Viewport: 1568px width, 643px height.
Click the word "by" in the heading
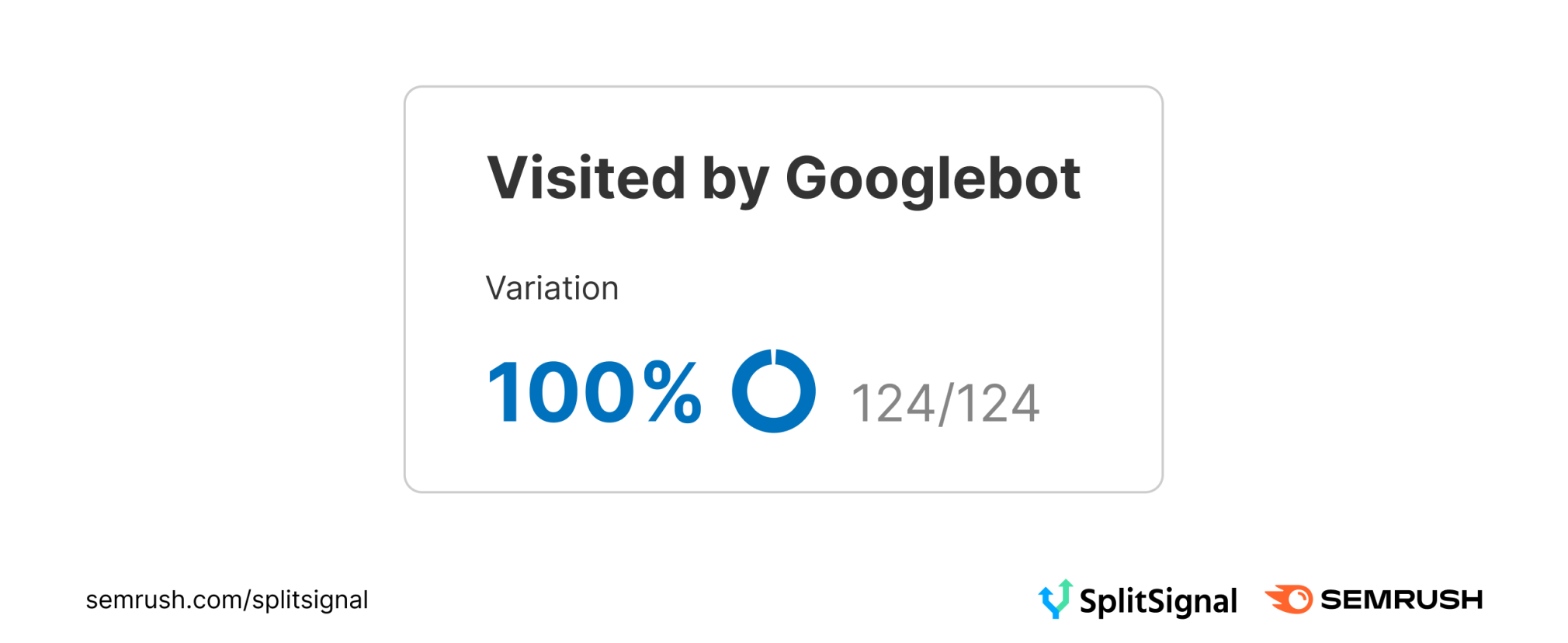pyautogui.click(x=735, y=180)
